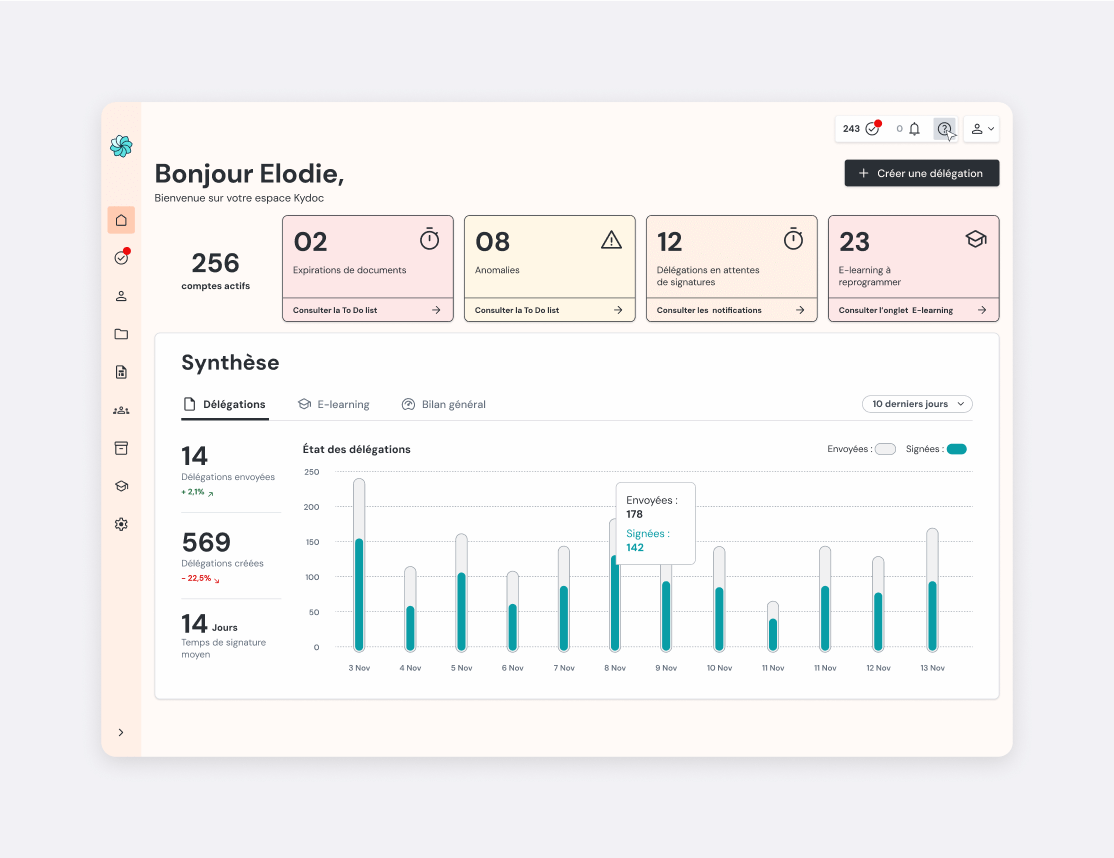Open the tasks checkmark icon in sidebar

click(x=121, y=258)
